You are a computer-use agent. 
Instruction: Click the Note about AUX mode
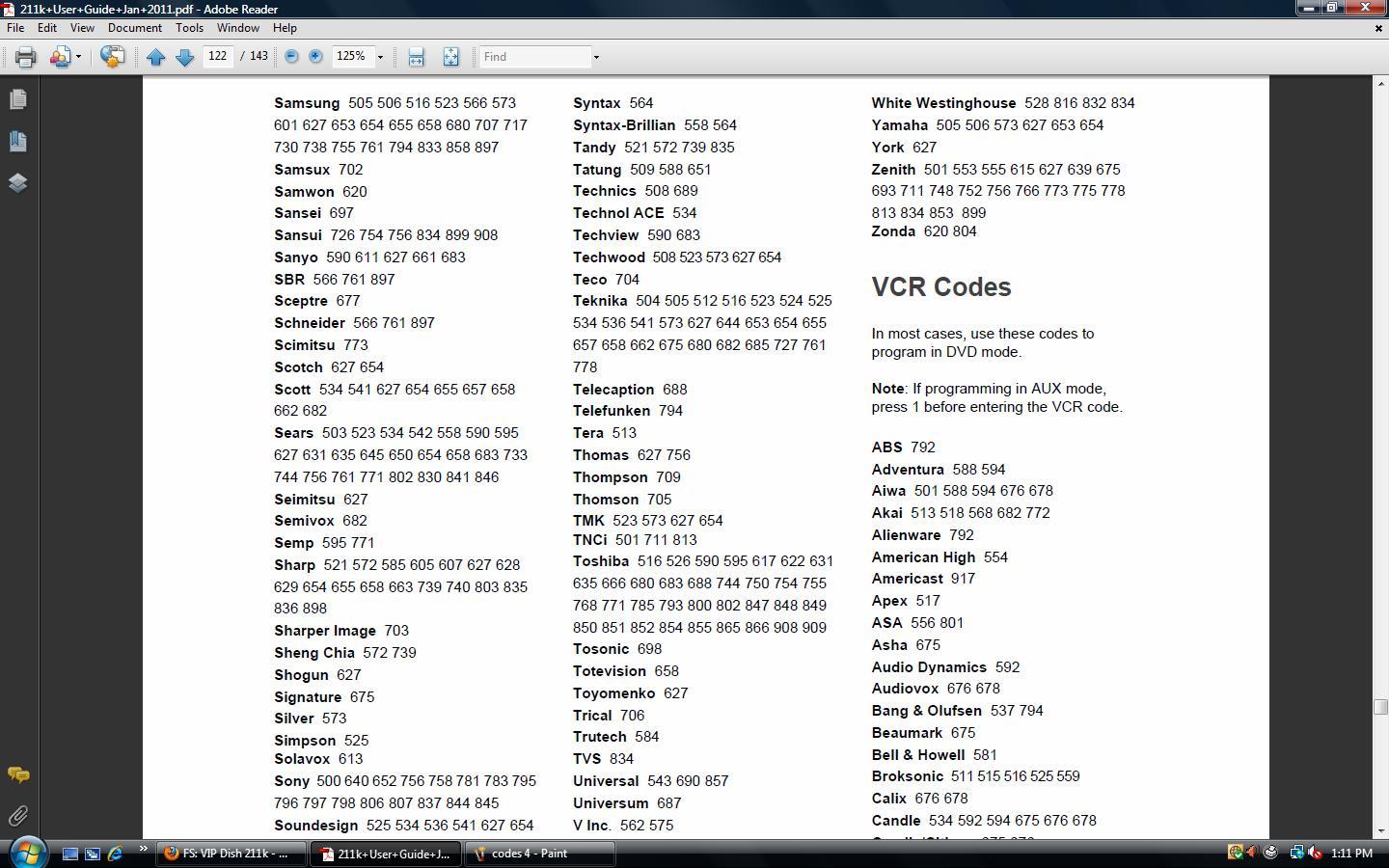coord(997,397)
